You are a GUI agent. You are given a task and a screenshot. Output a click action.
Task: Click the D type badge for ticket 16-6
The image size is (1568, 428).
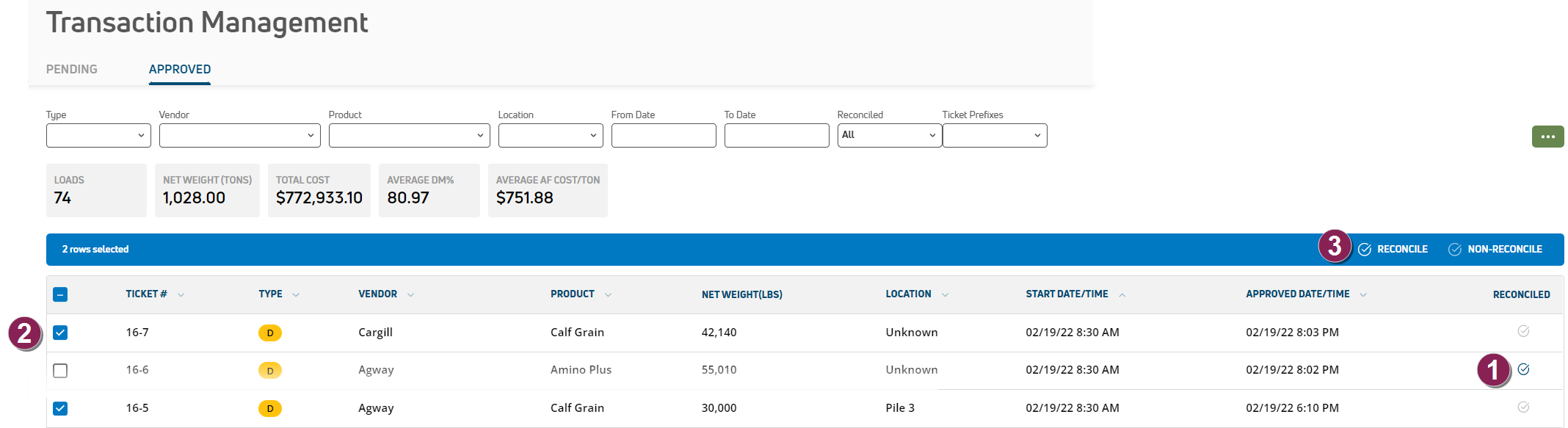tap(269, 371)
